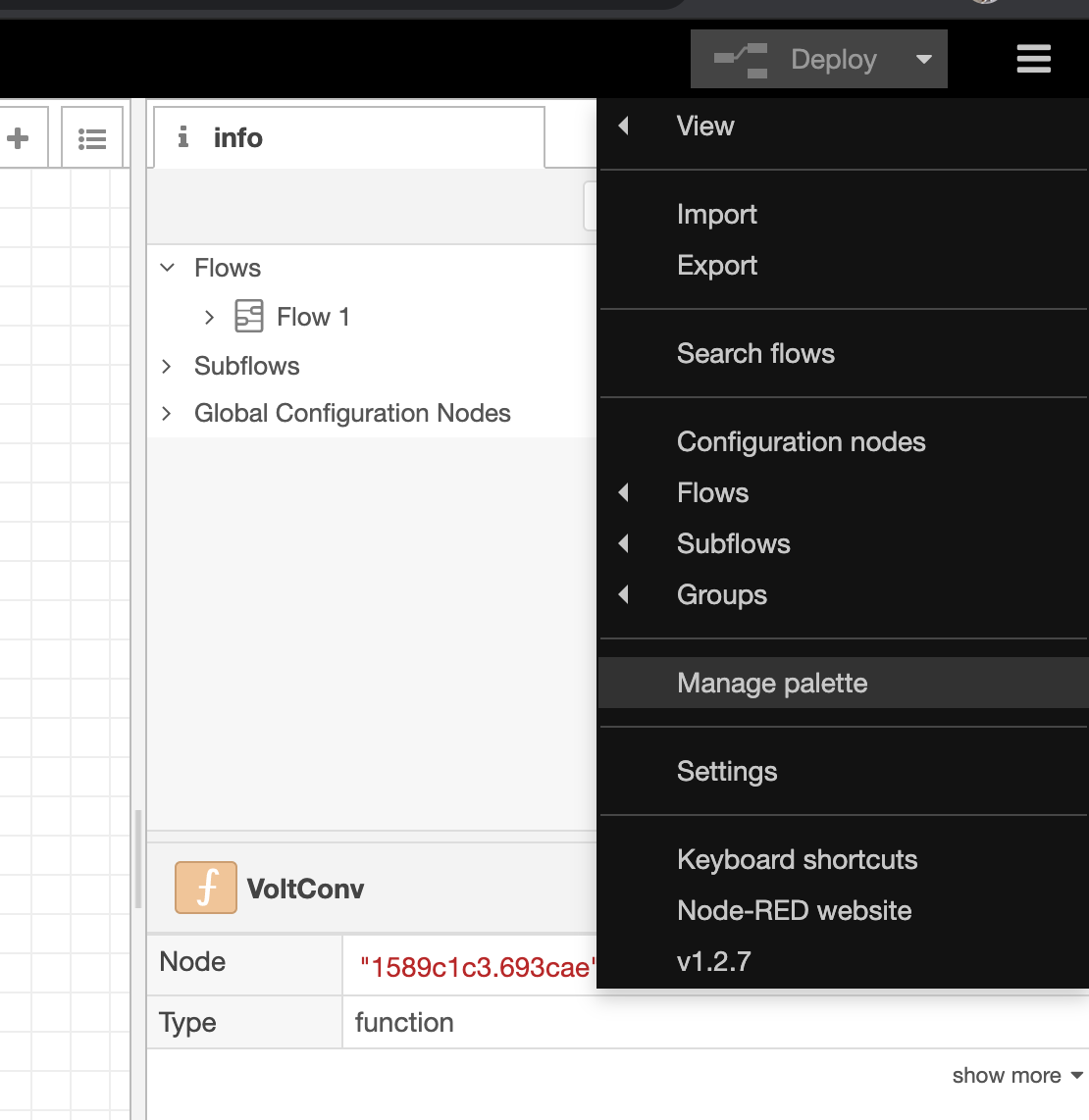
Task: Select Search flows from the menu
Action: (x=755, y=353)
